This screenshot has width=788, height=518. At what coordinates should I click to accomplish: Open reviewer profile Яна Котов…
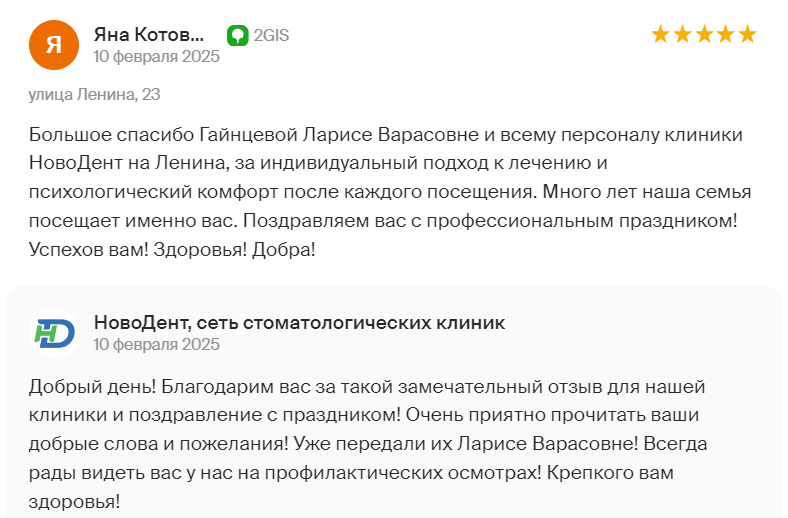[x=149, y=35]
